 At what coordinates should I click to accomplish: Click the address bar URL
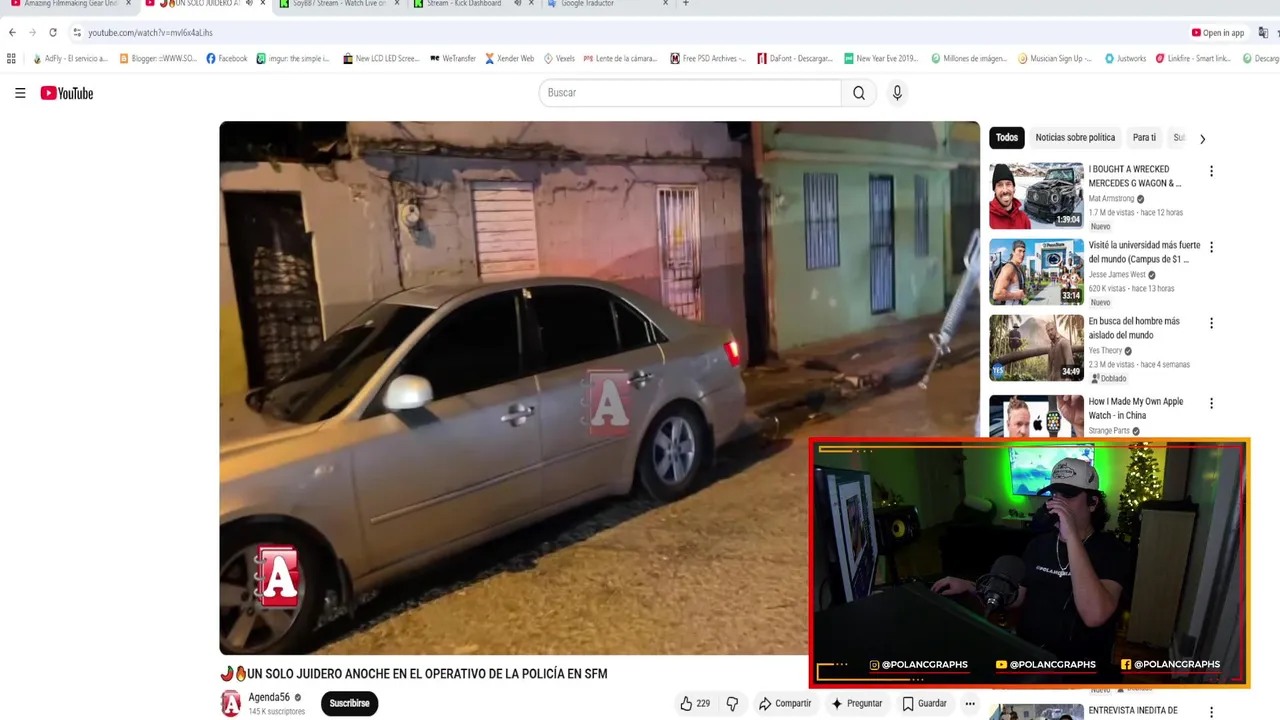tap(150, 32)
